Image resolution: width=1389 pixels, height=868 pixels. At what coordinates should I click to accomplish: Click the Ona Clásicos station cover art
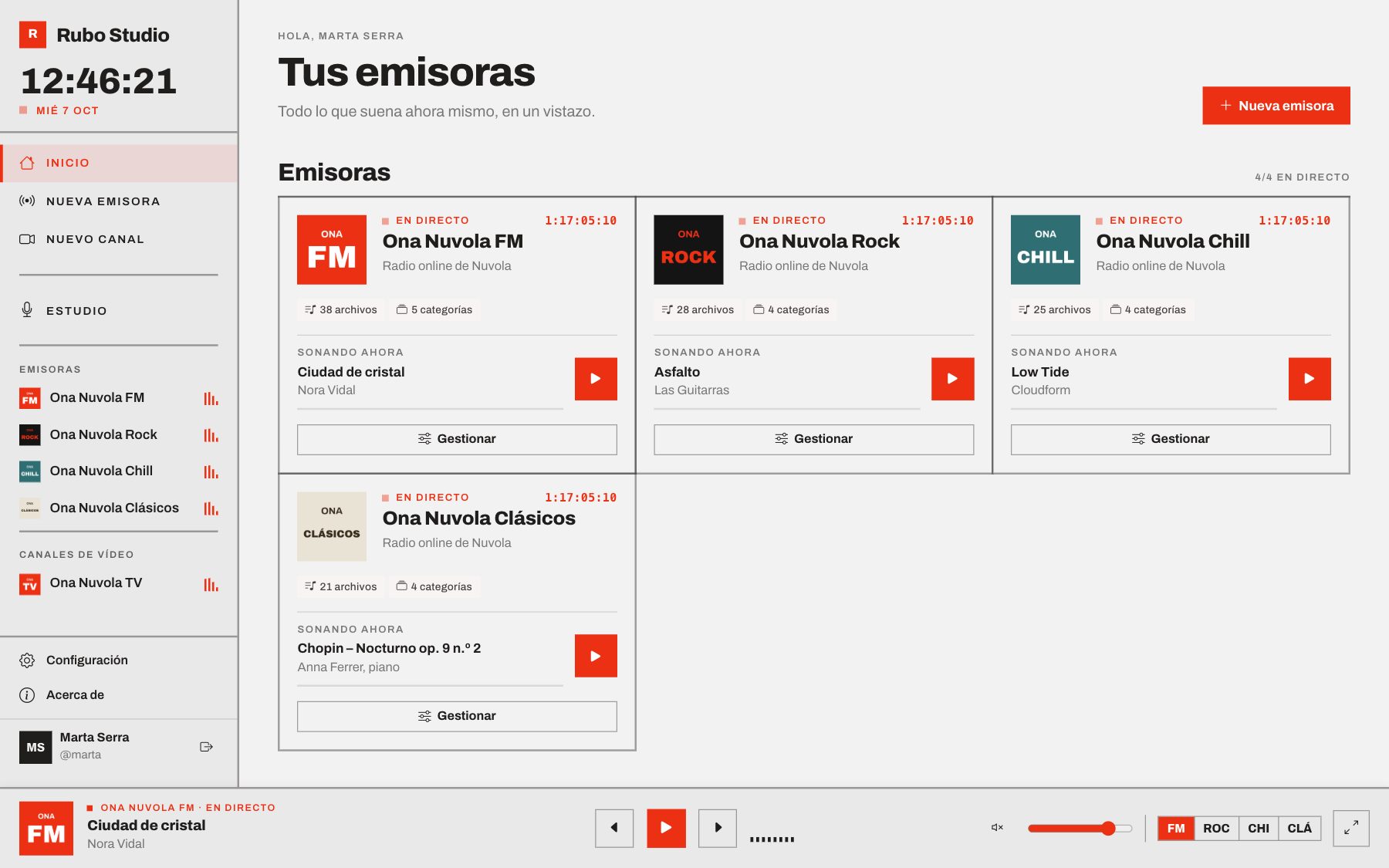tap(332, 527)
